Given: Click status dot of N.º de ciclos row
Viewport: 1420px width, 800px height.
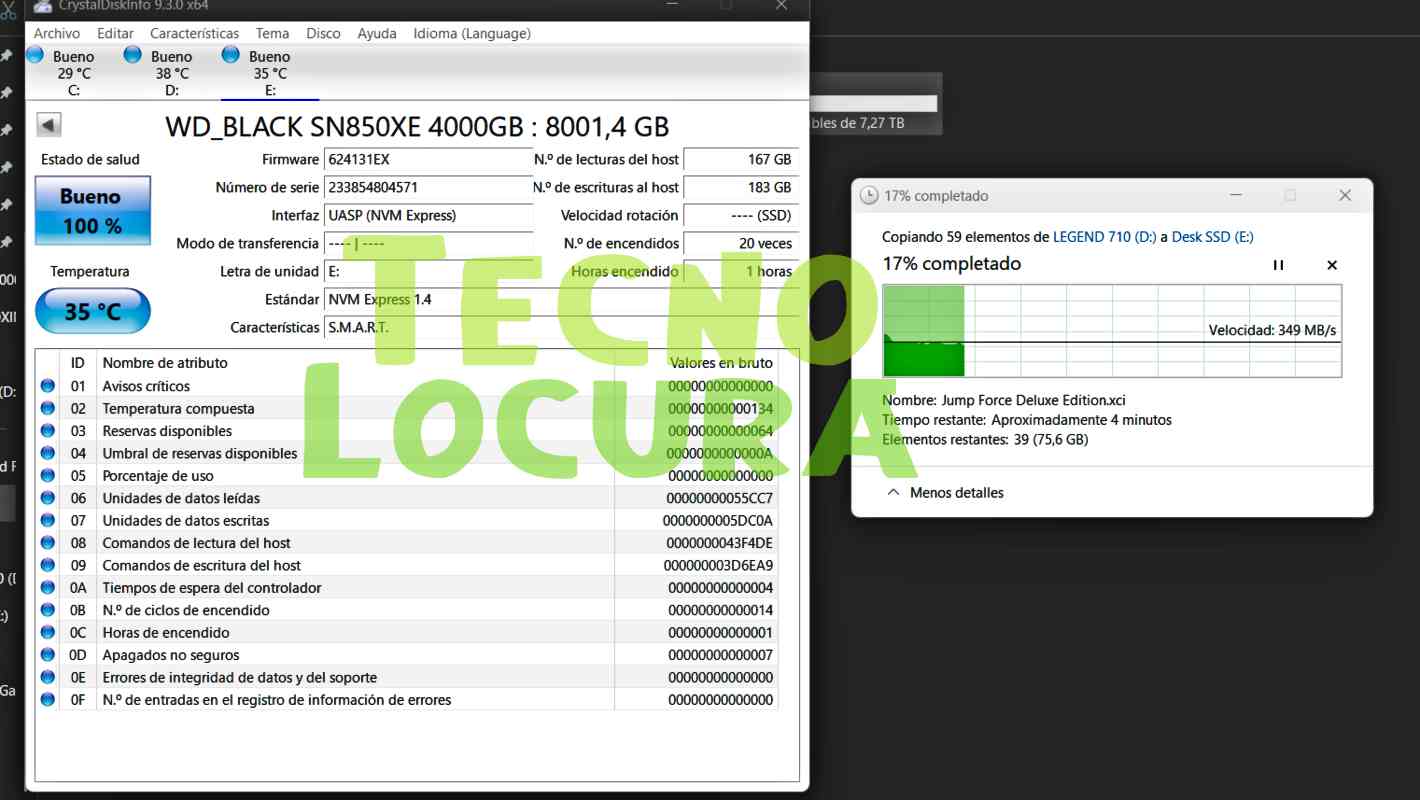Looking at the screenshot, I should (x=47, y=610).
